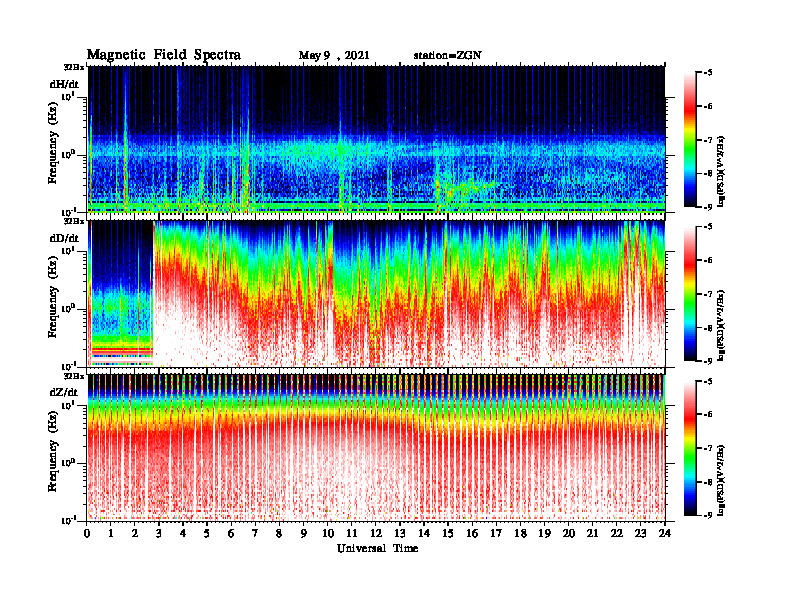Click log(PSD) unit label beside dZ/dt color bar
This screenshot has width=792, height=612.
[721, 480]
